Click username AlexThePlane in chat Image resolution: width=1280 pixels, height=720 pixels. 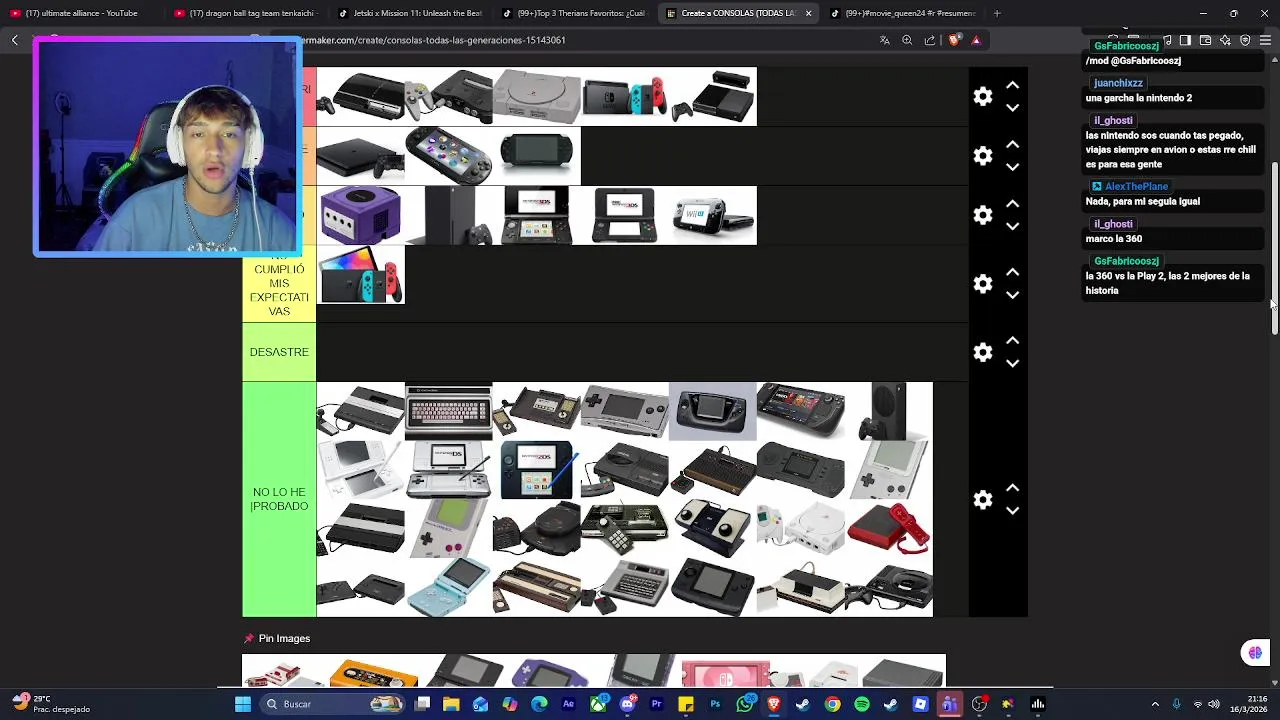(x=1136, y=186)
